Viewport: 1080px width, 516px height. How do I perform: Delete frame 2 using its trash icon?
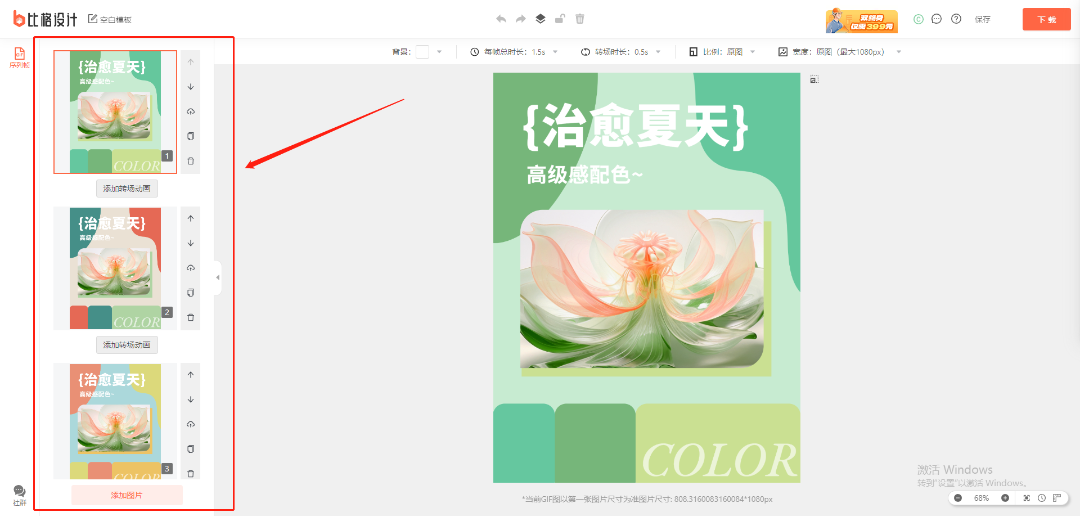pos(191,317)
